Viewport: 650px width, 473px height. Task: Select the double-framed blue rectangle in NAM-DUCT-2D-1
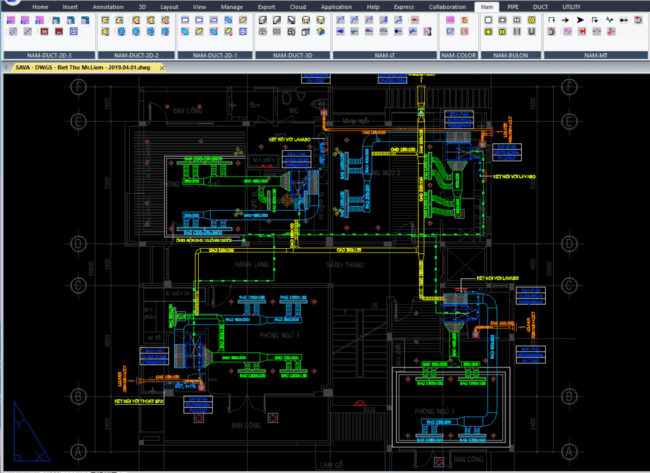pyautogui.click(x=243, y=32)
